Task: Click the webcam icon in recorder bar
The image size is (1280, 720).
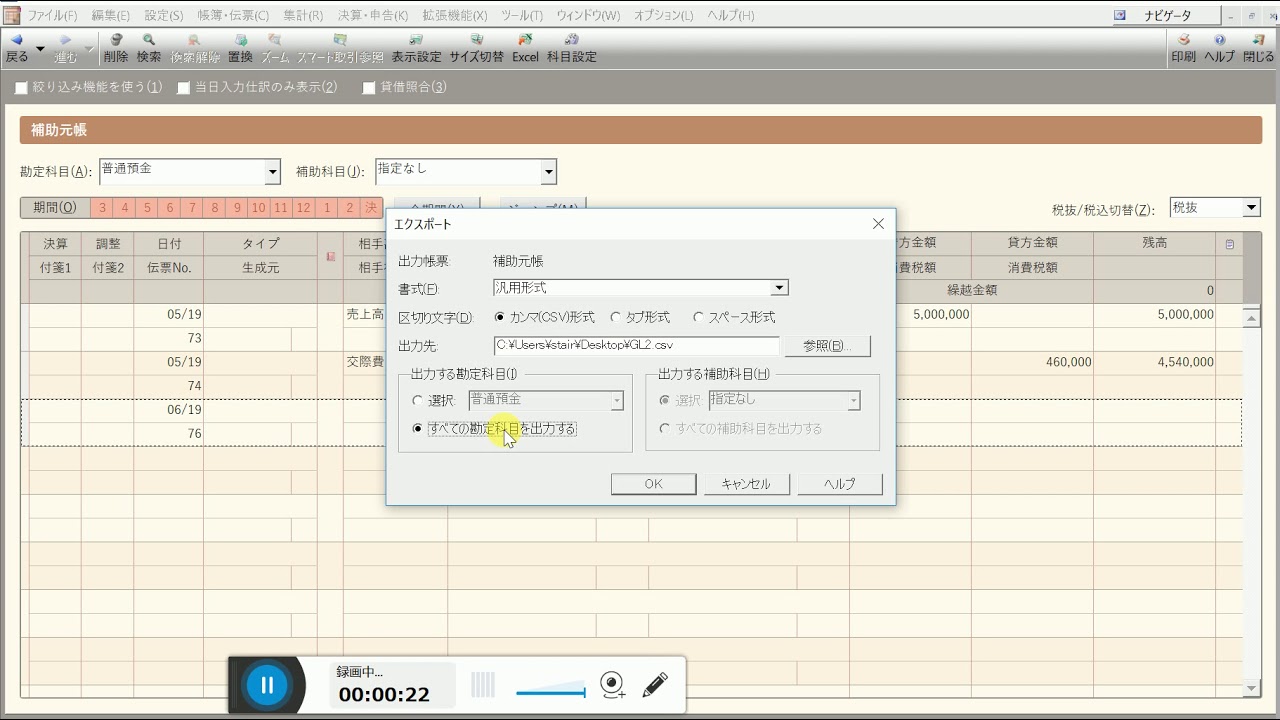Action: (613, 685)
